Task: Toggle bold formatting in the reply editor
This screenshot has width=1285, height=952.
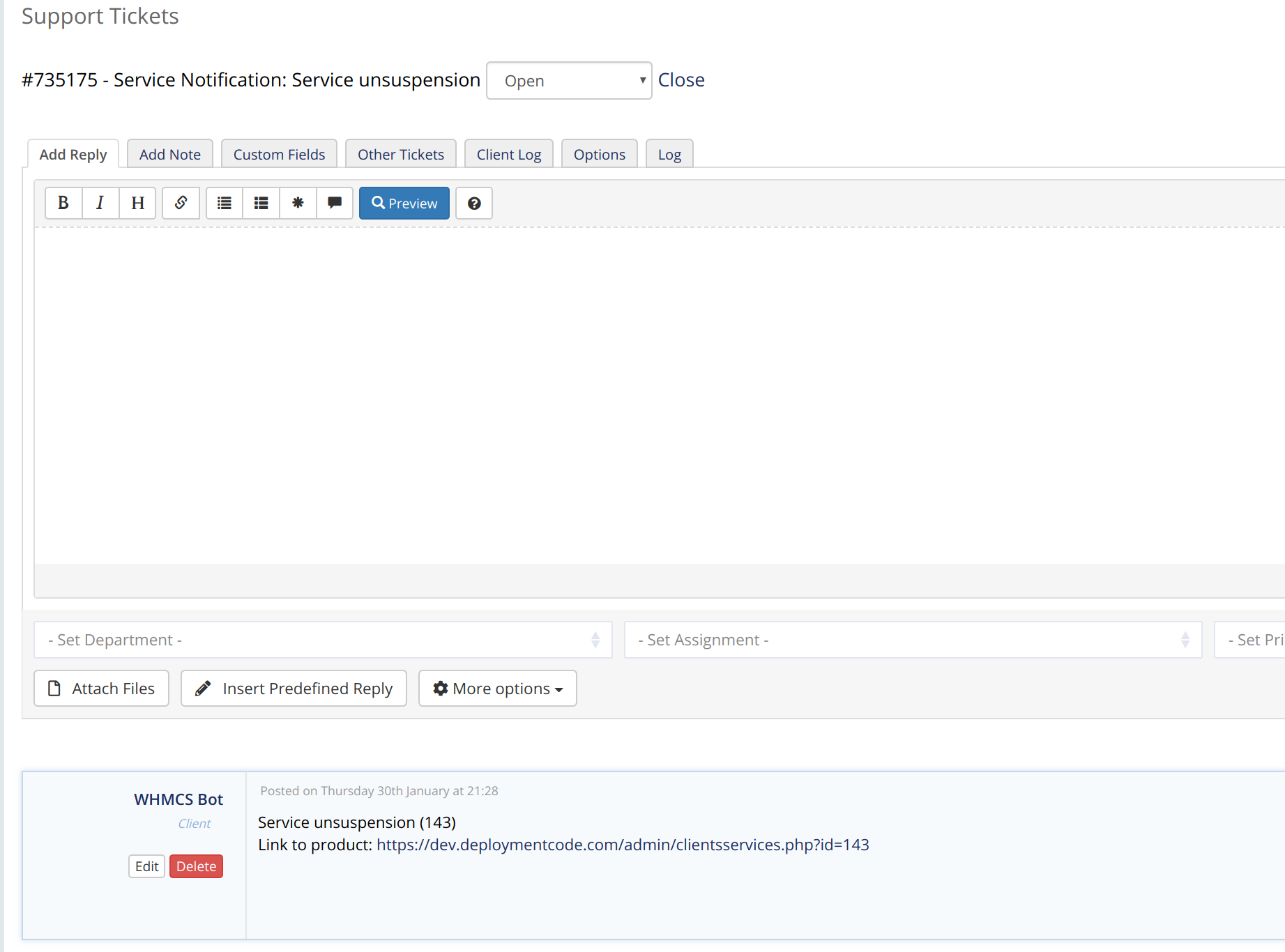Action: 63,203
